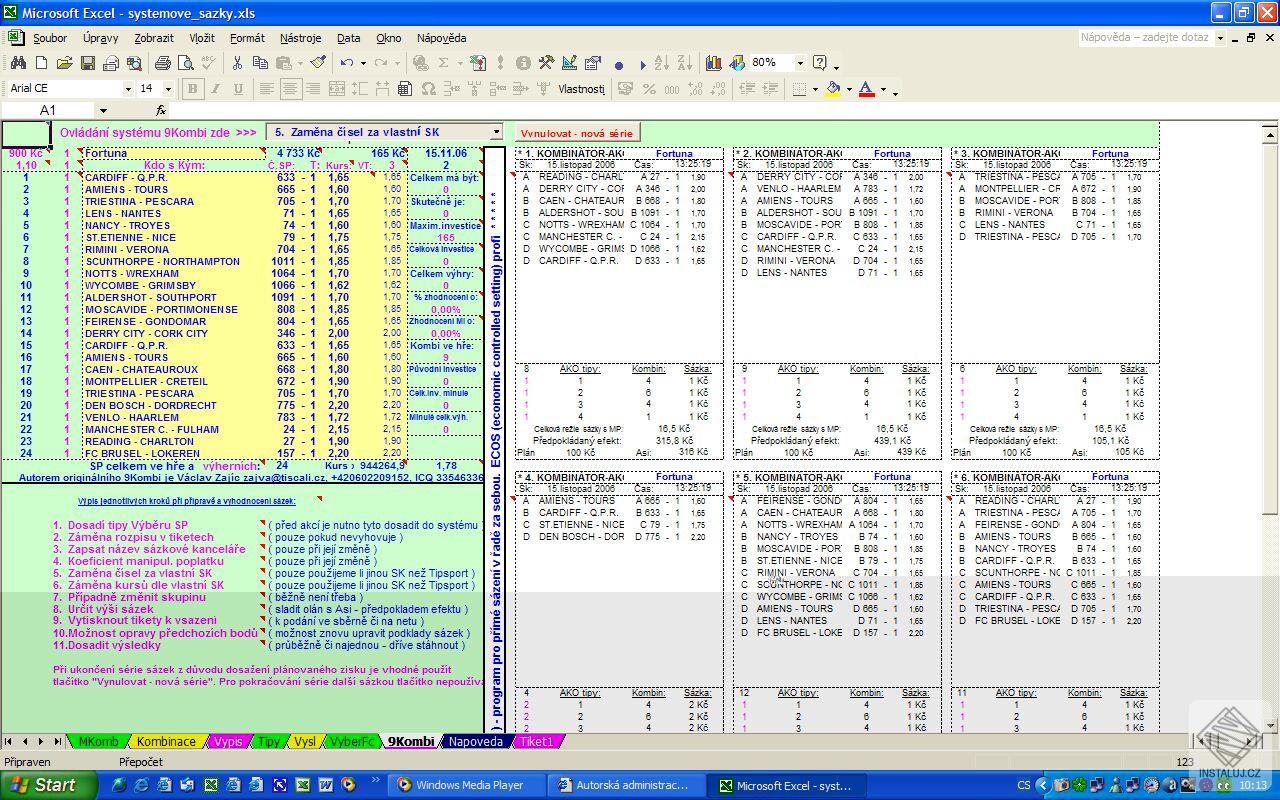Open the Formát menu
Screen dimensions: 1280x800
(x=247, y=38)
